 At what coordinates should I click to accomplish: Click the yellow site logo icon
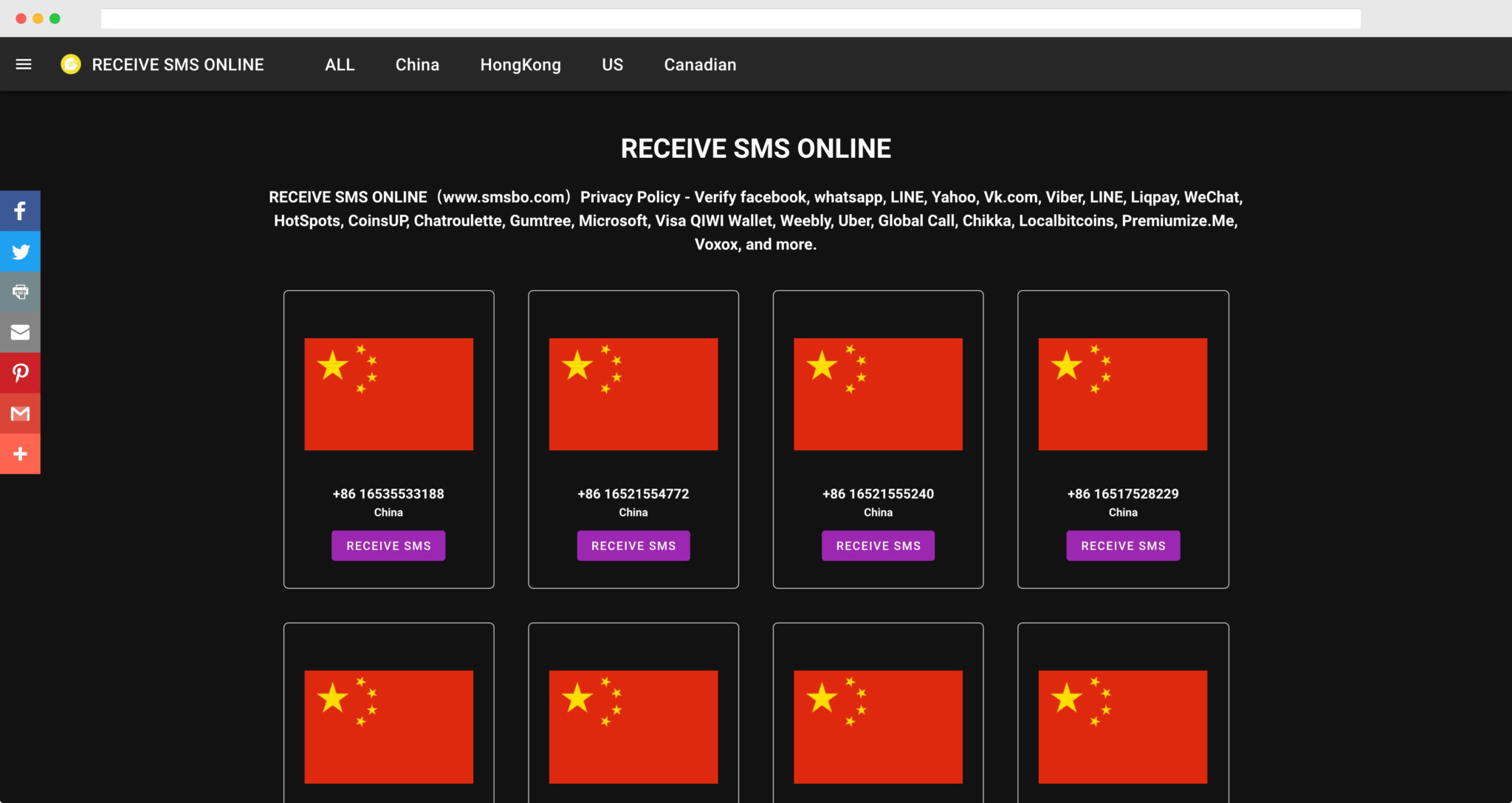(71, 64)
